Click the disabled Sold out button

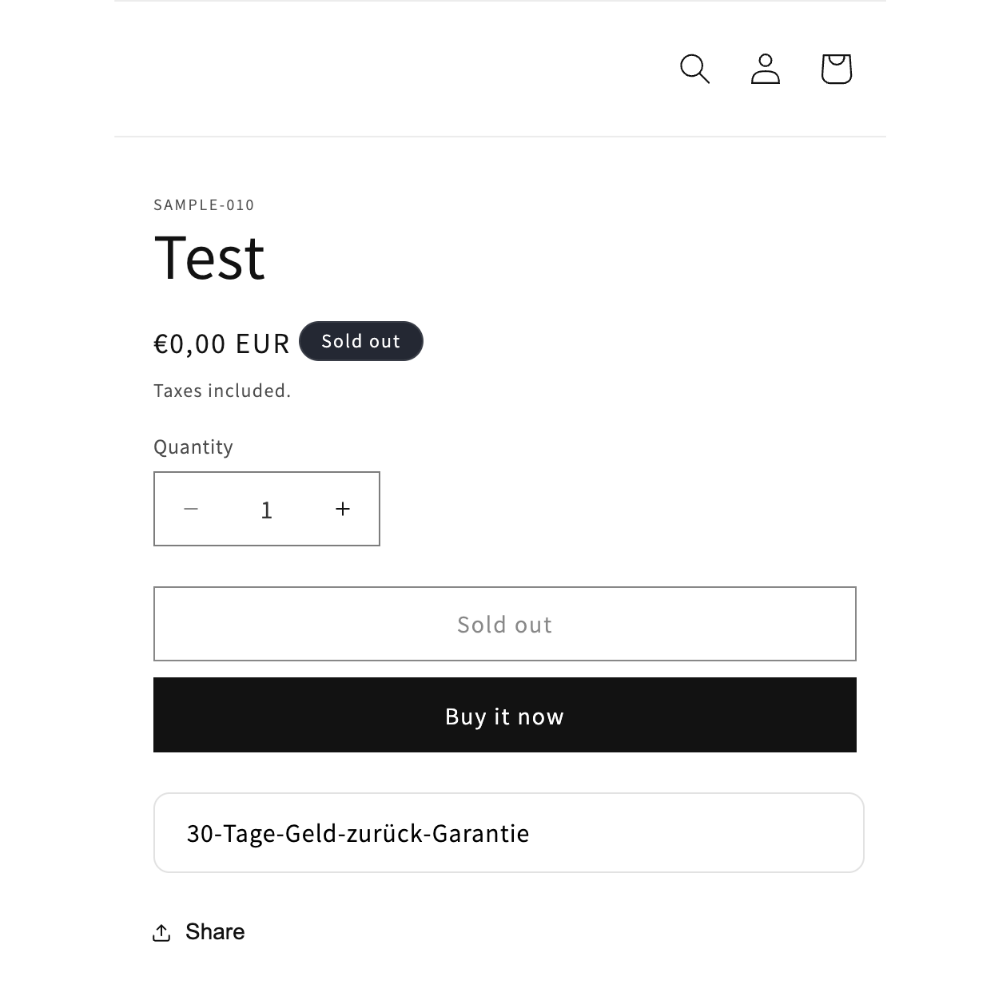tap(504, 624)
